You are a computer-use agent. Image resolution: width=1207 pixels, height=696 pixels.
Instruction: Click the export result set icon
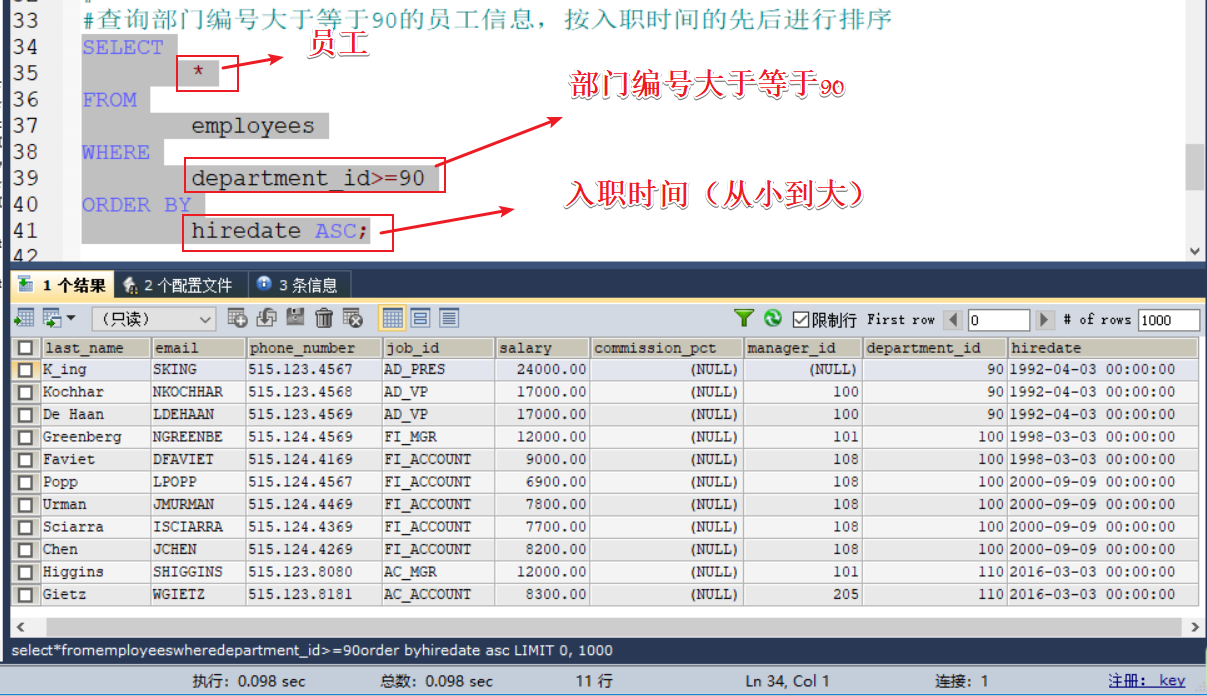coord(24,319)
